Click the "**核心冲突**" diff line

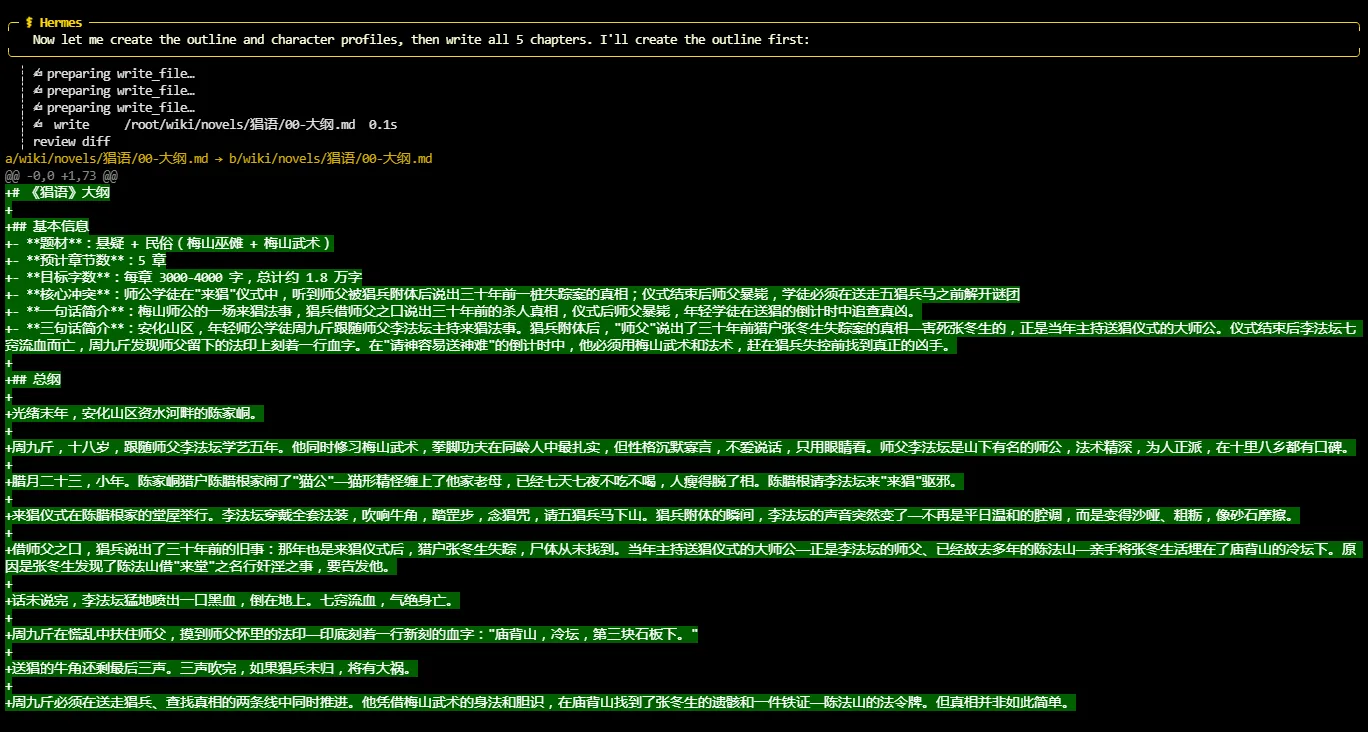(513, 294)
